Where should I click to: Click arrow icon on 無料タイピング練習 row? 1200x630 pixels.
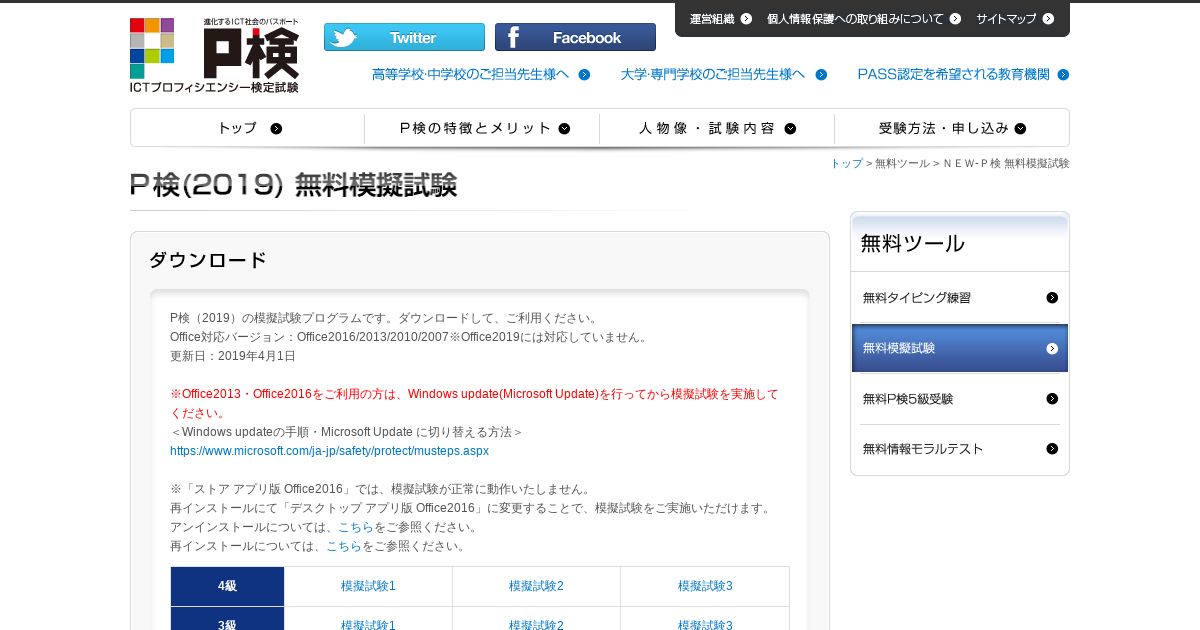[1052, 297]
